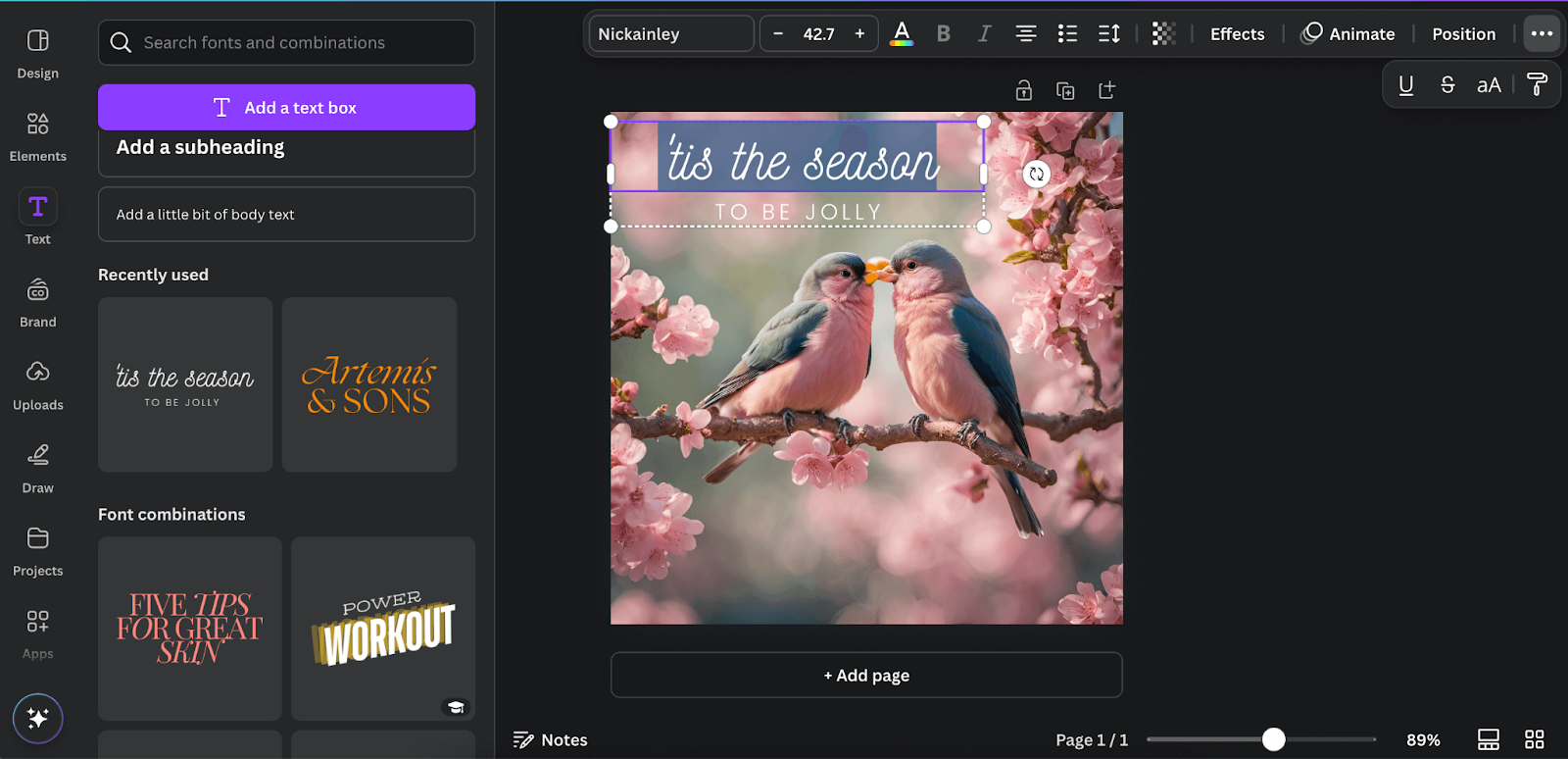
Task: Open the Animate panel
Action: (1347, 34)
